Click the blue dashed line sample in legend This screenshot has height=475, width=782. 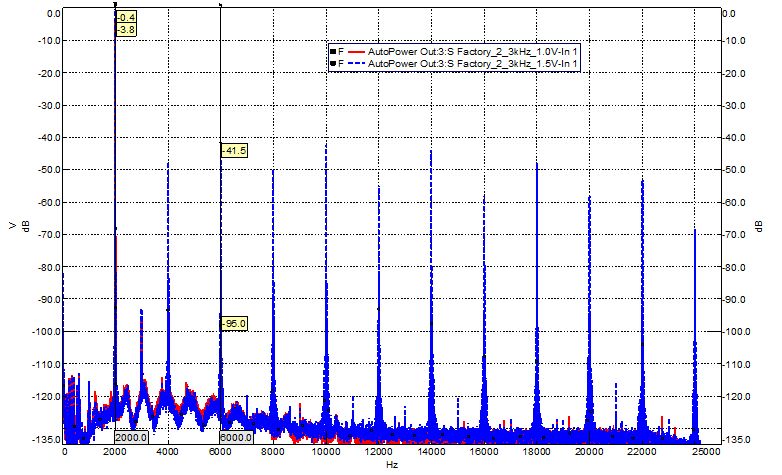pyautogui.click(x=356, y=63)
